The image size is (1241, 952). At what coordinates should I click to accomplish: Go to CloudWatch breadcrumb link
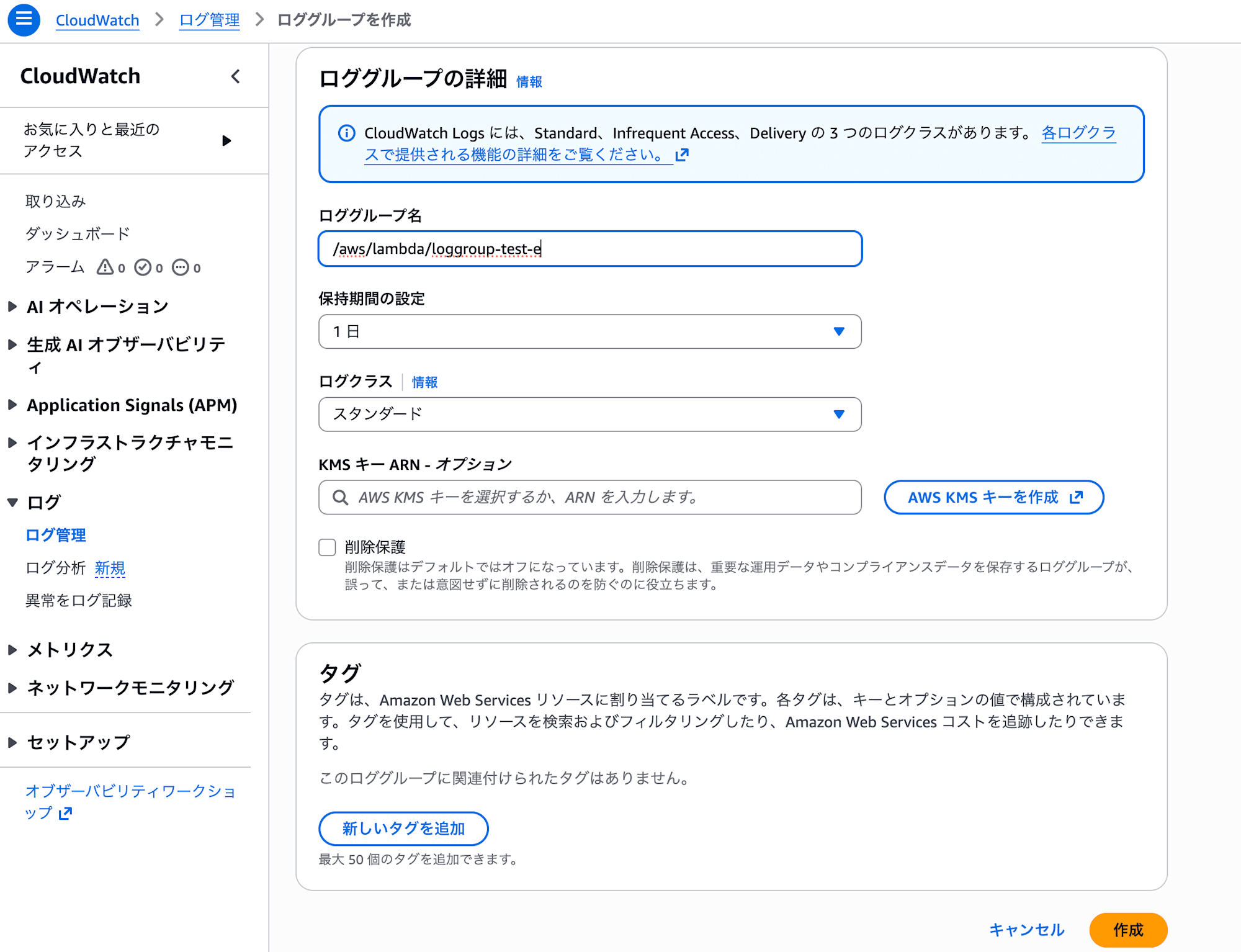[97, 20]
